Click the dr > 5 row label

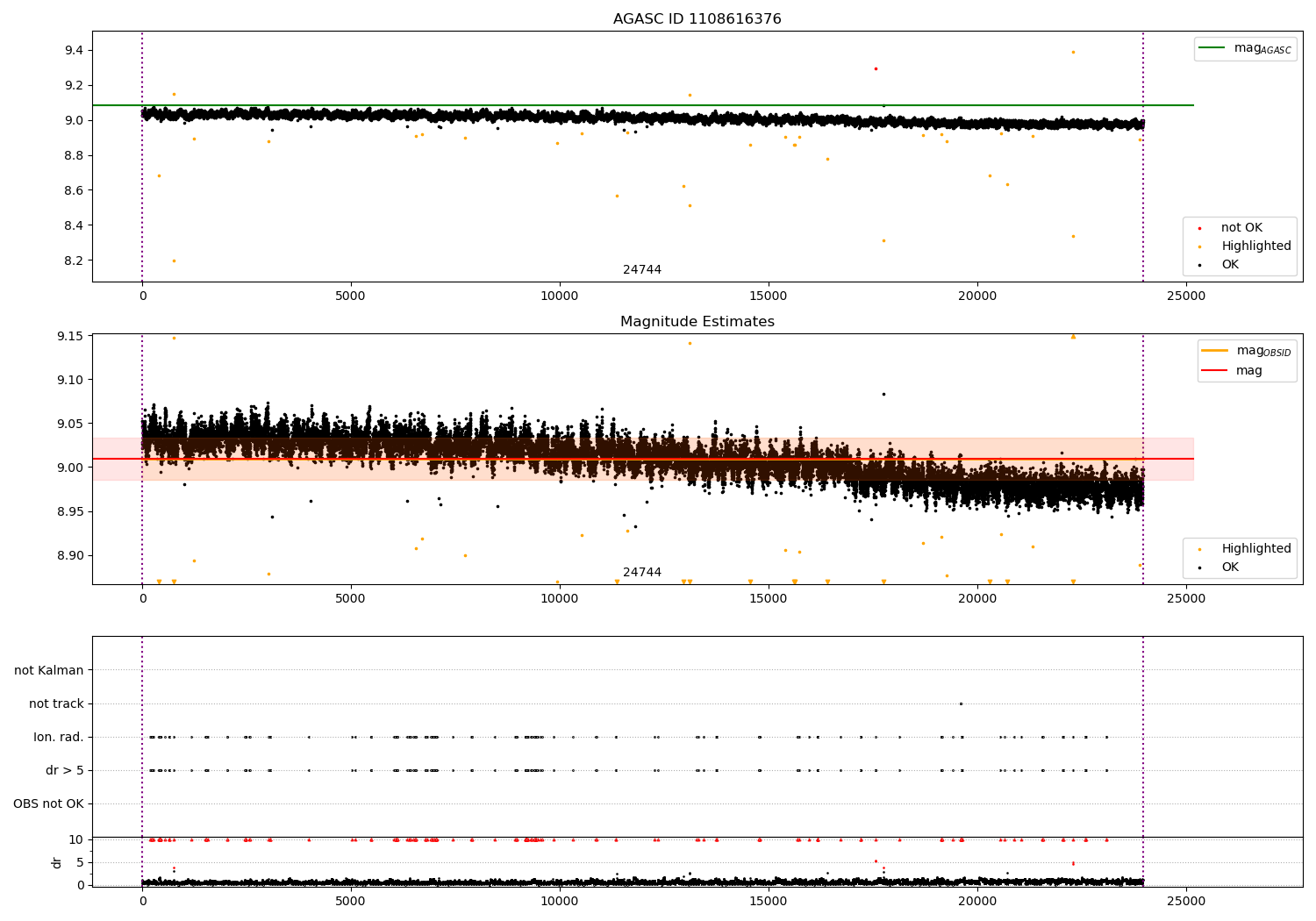point(65,770)
